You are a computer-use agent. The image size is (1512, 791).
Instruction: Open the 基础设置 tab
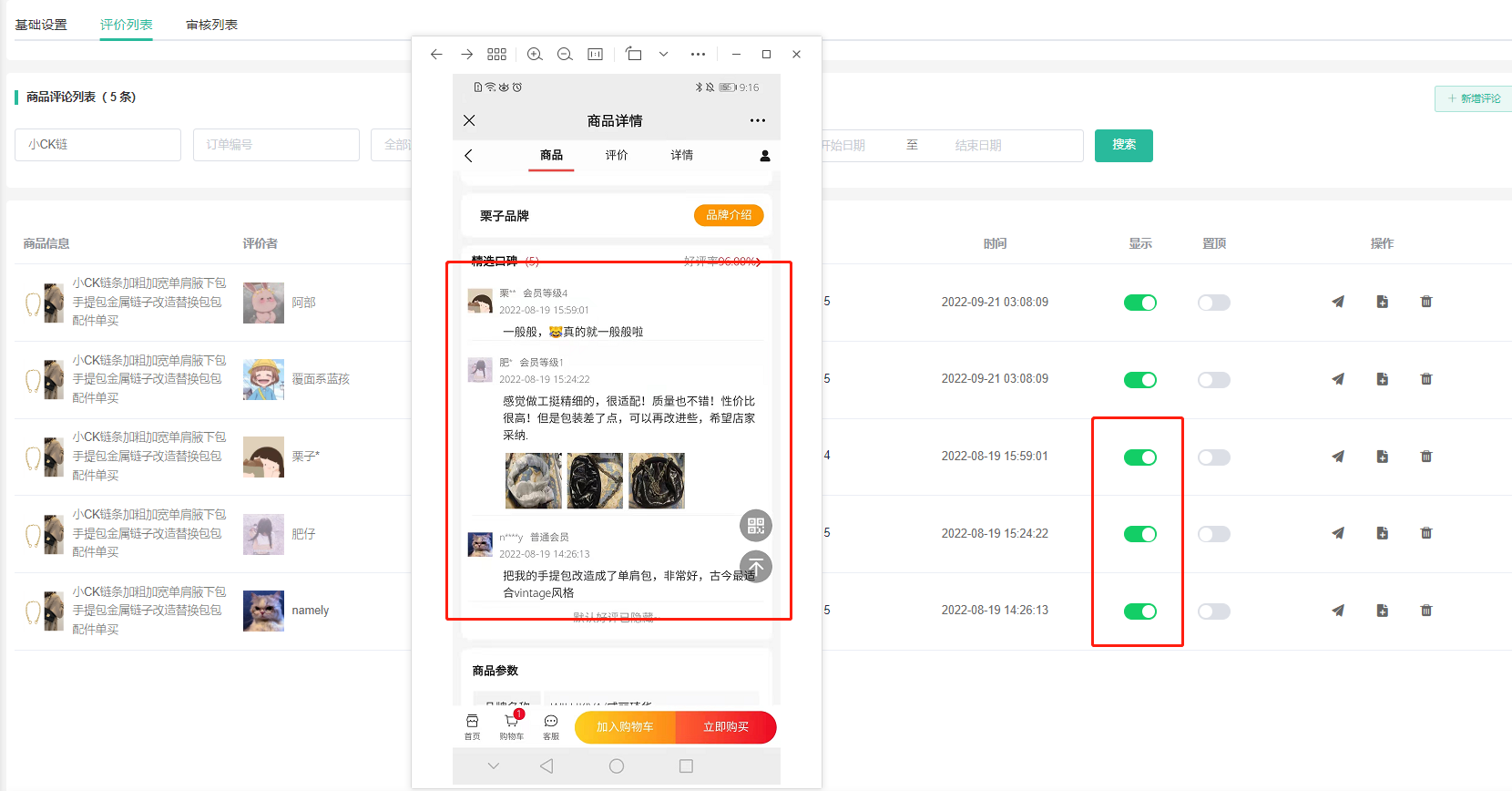tap(41, 25)
